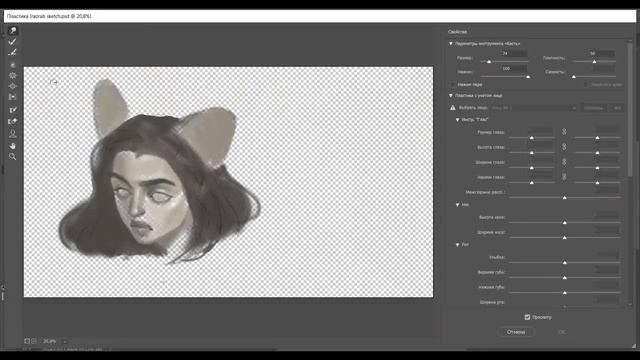Toggle link icon for eye size
The image size is (640, 360).
(x=564, y=132)
